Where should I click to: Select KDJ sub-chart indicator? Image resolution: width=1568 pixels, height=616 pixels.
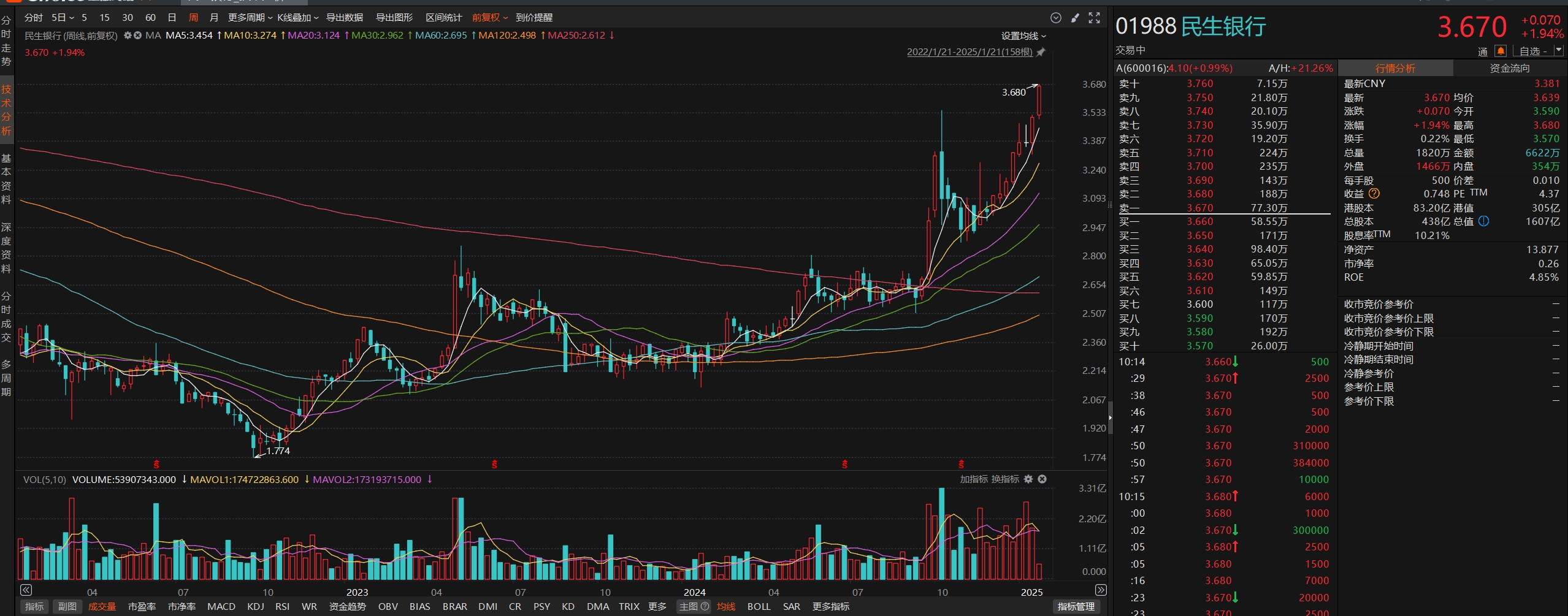coord(256,606)
